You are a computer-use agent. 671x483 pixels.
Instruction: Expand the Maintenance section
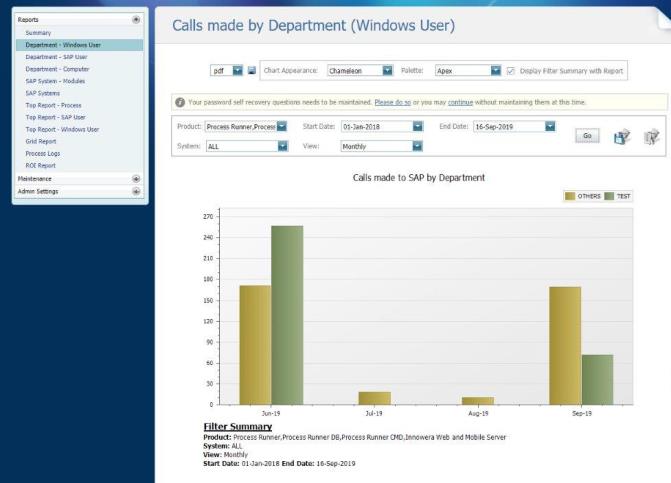click(x=136, y=179)
